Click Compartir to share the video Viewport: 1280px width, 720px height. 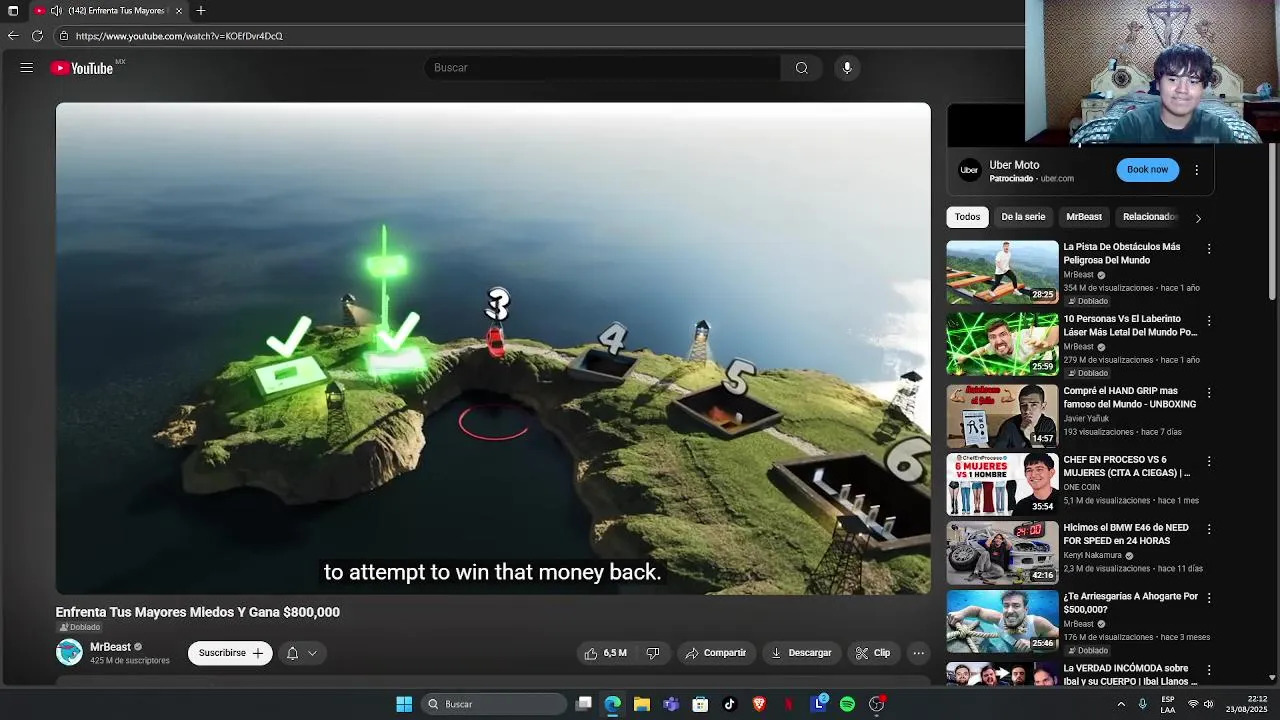click(715, 653)
